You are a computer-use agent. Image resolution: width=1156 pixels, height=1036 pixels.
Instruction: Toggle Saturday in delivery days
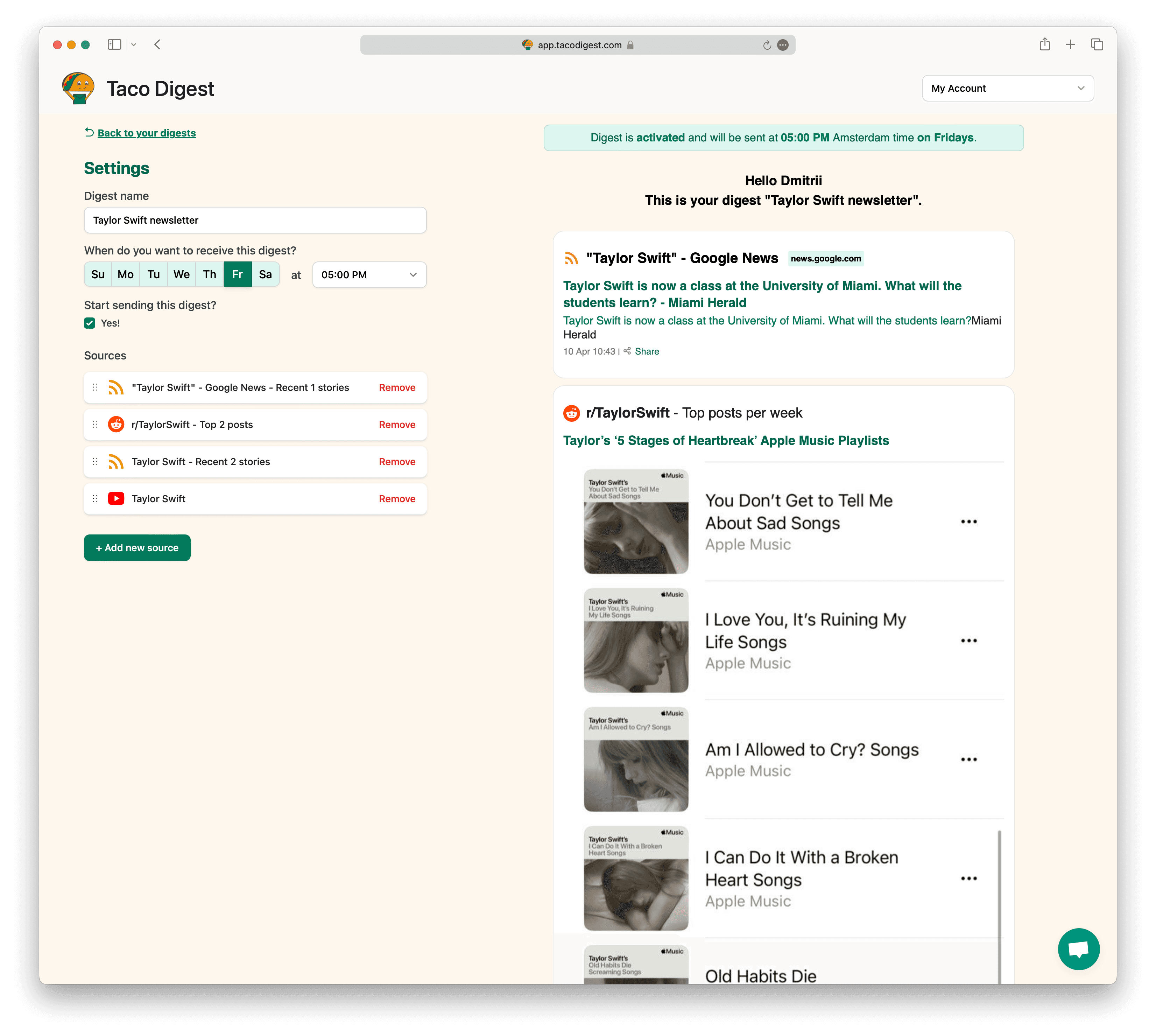coord(265,274)
